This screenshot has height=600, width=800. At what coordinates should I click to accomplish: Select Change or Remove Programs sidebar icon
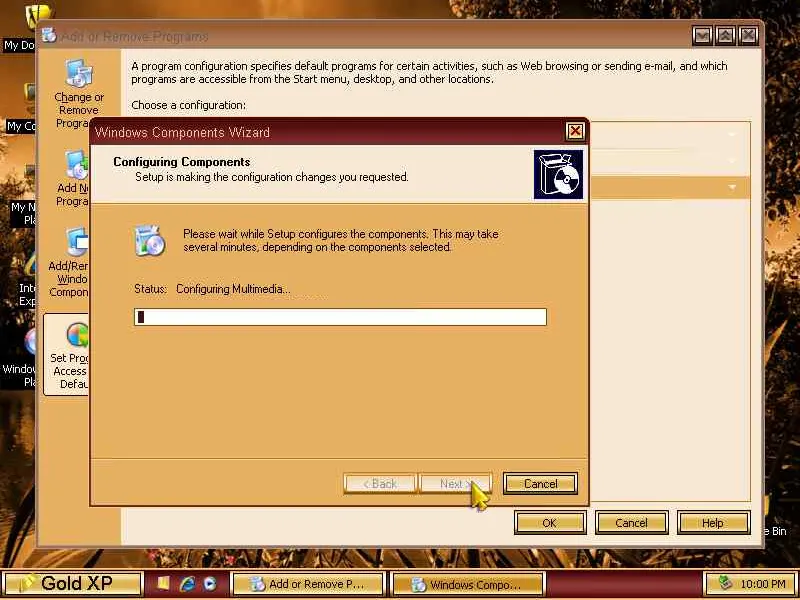coord(79,73)
